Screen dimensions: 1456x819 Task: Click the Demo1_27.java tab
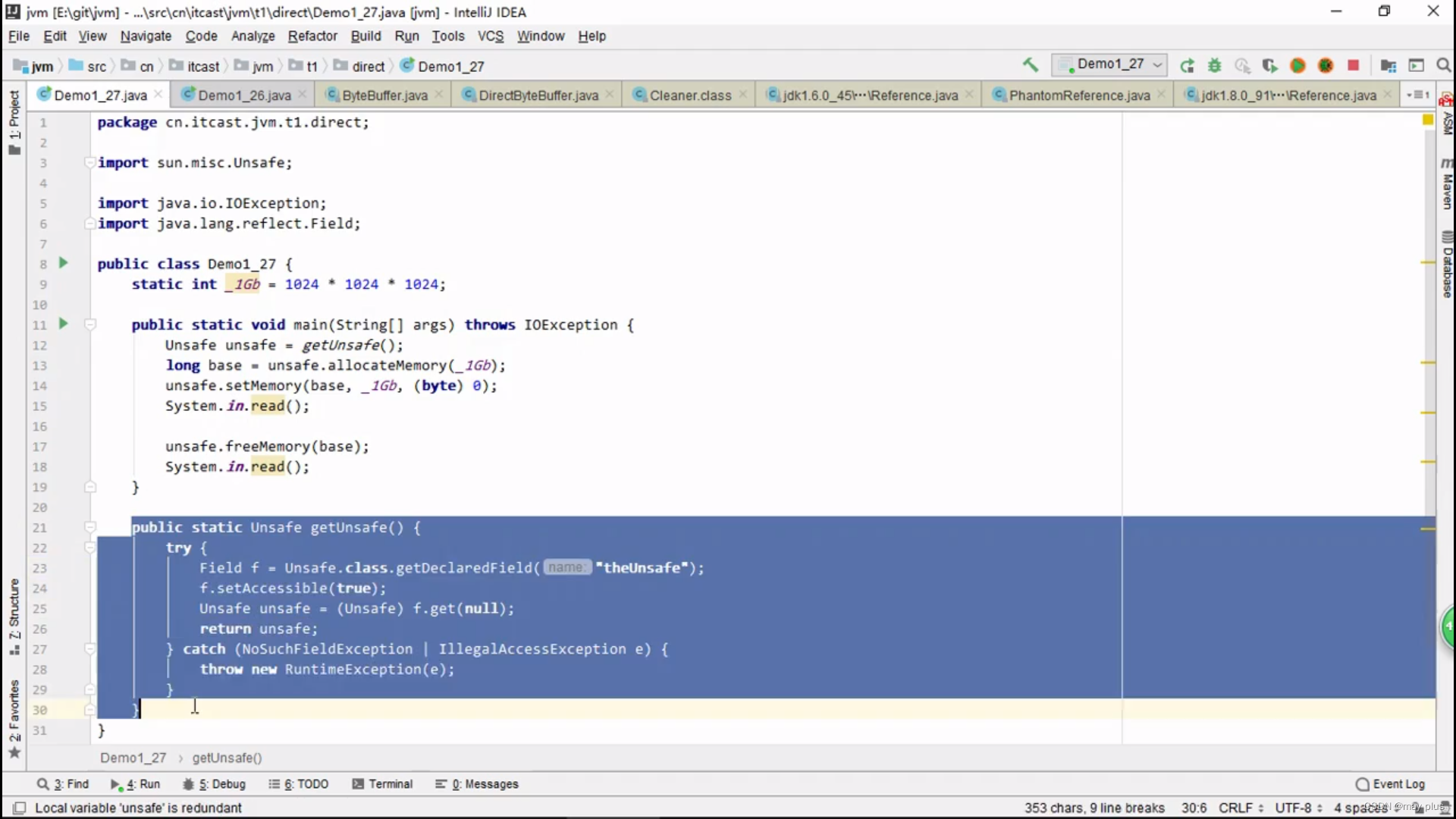tap(100, 94)
